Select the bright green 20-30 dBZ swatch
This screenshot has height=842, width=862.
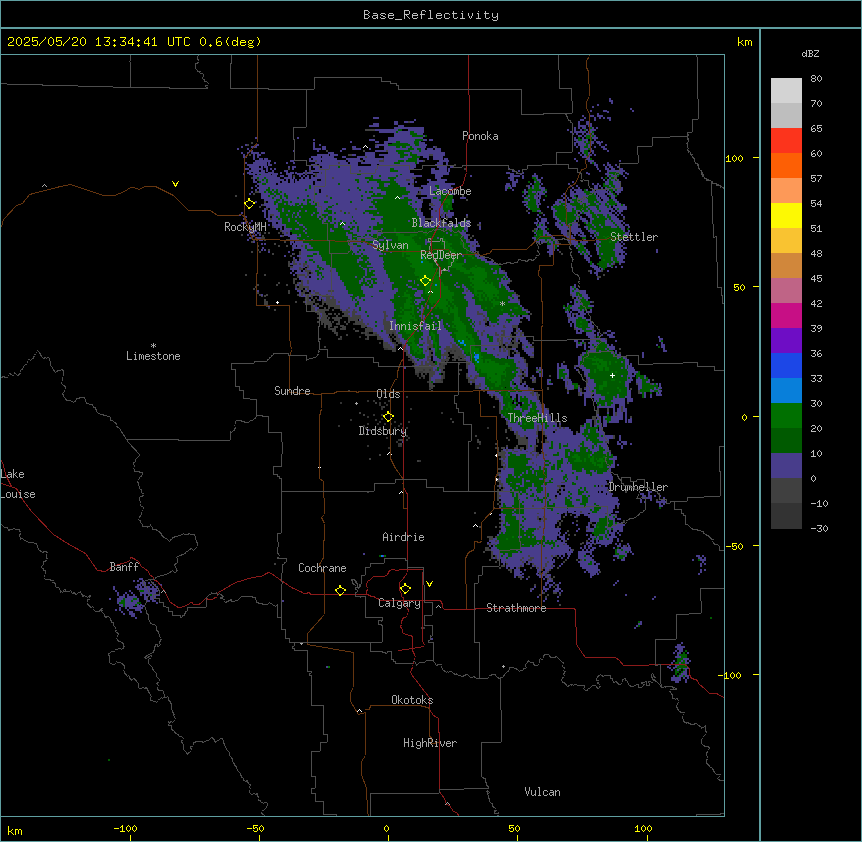pos(786,416)
